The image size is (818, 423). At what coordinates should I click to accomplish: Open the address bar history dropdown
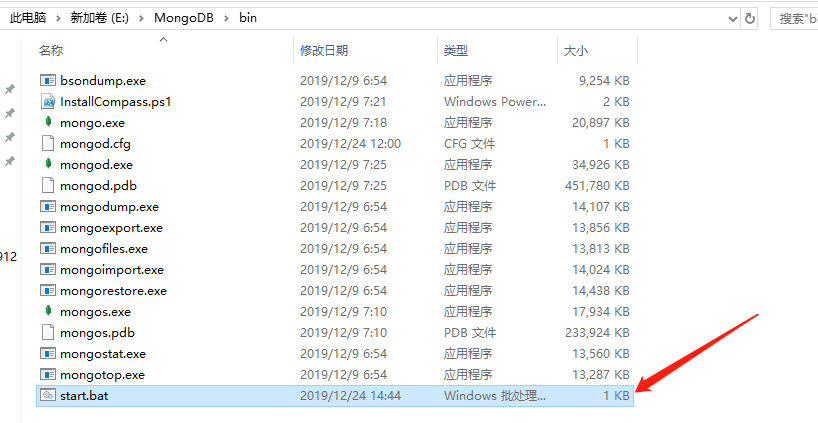[x=732, y=19]
